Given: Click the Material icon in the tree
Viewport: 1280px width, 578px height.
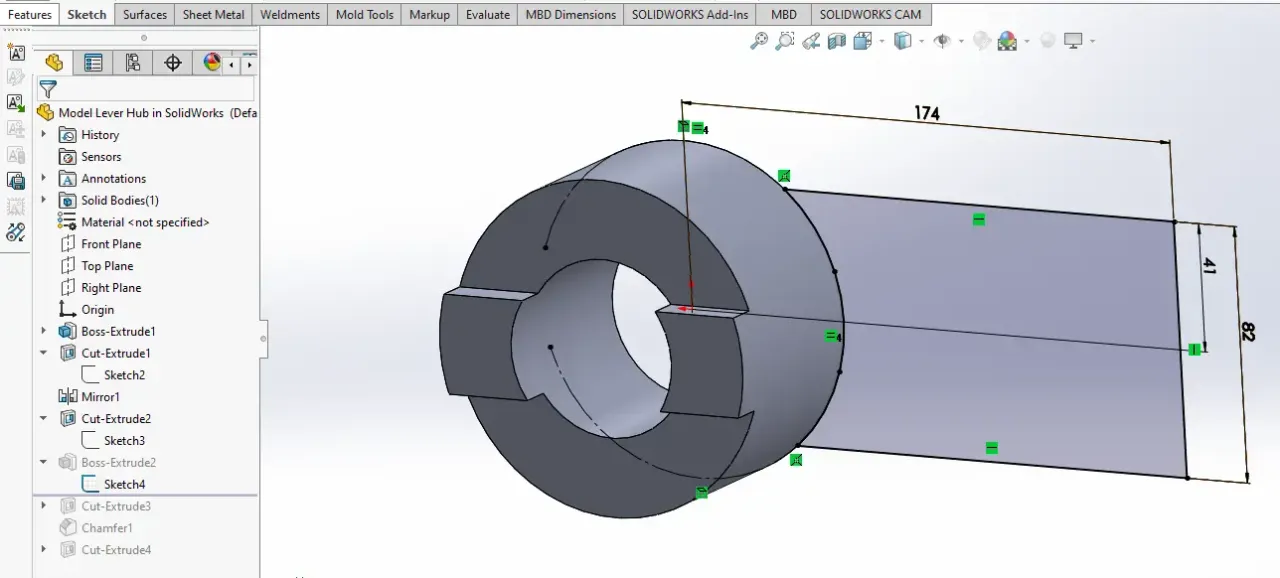Looking at the screenshot, I should (67, 222).
